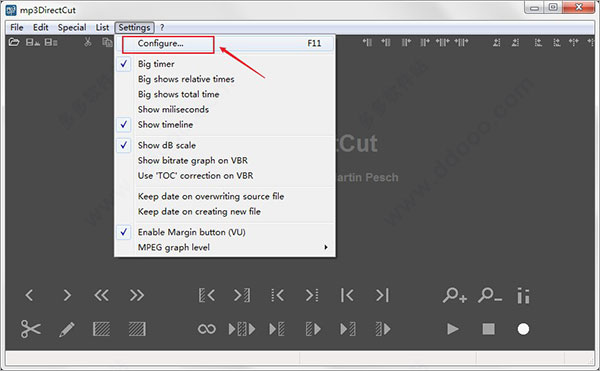The width and height of the screenshot is (600, 371).
Task: Maximize the mp3DirectCut window
Action: (x=553, y=8)
